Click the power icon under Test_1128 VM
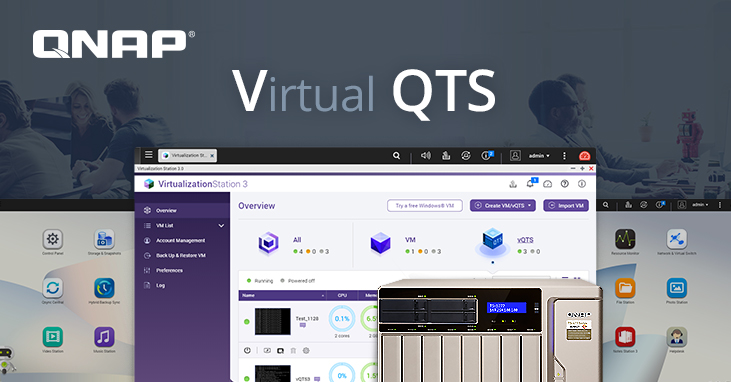This screenshot has height=382, width=731. tap(247, 350)
